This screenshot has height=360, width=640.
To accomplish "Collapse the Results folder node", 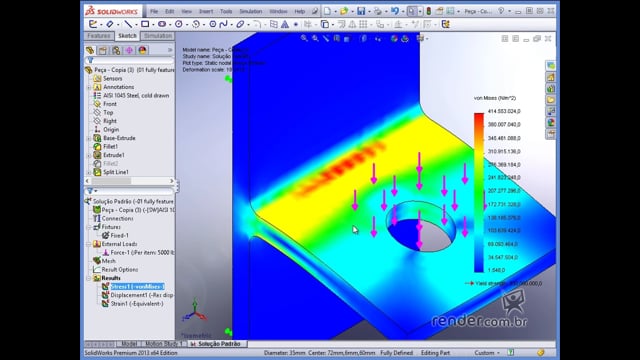I will (89, 278).
